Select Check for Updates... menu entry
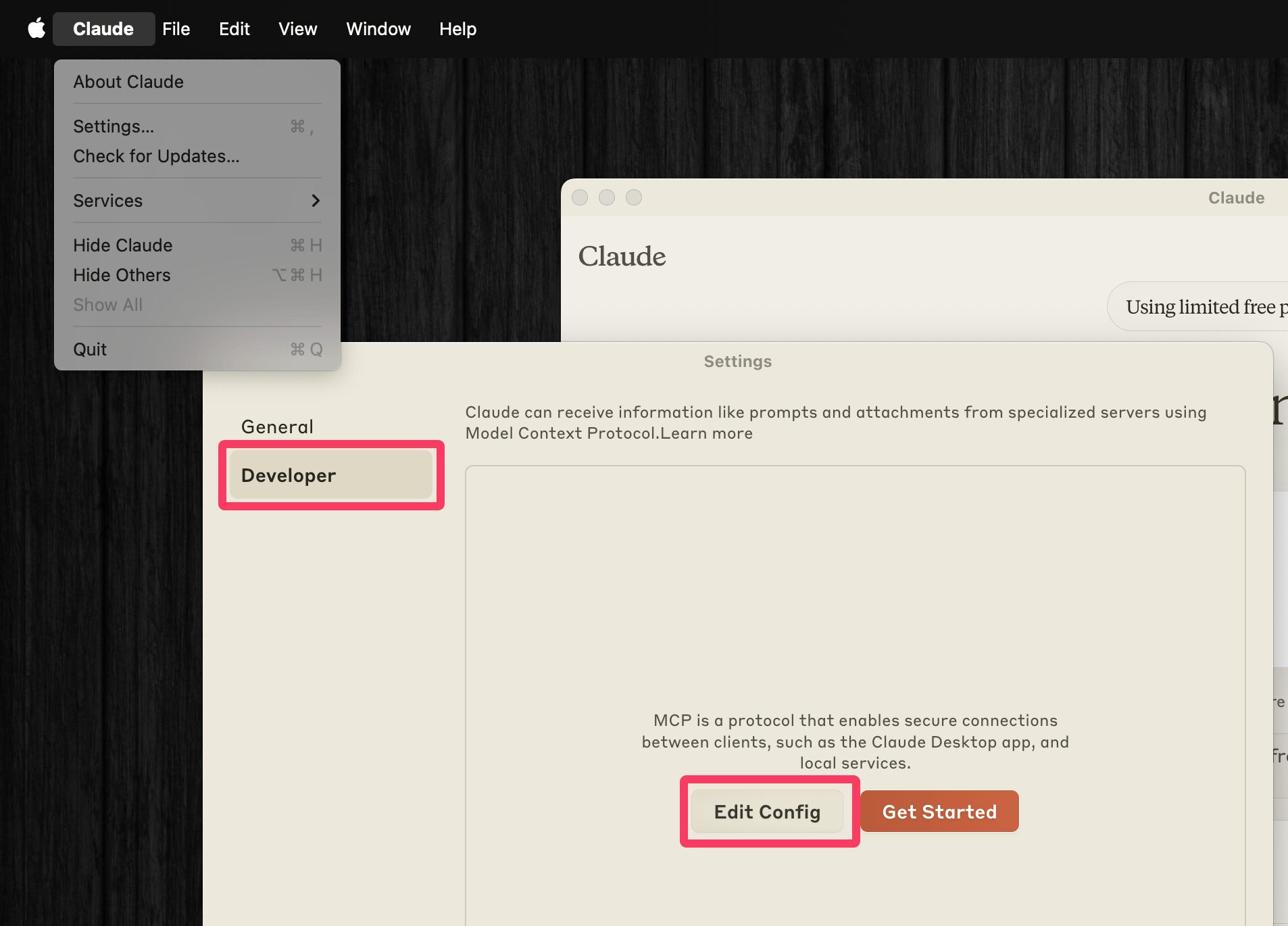Screen dimensions: 1288x926 point(156,156)
